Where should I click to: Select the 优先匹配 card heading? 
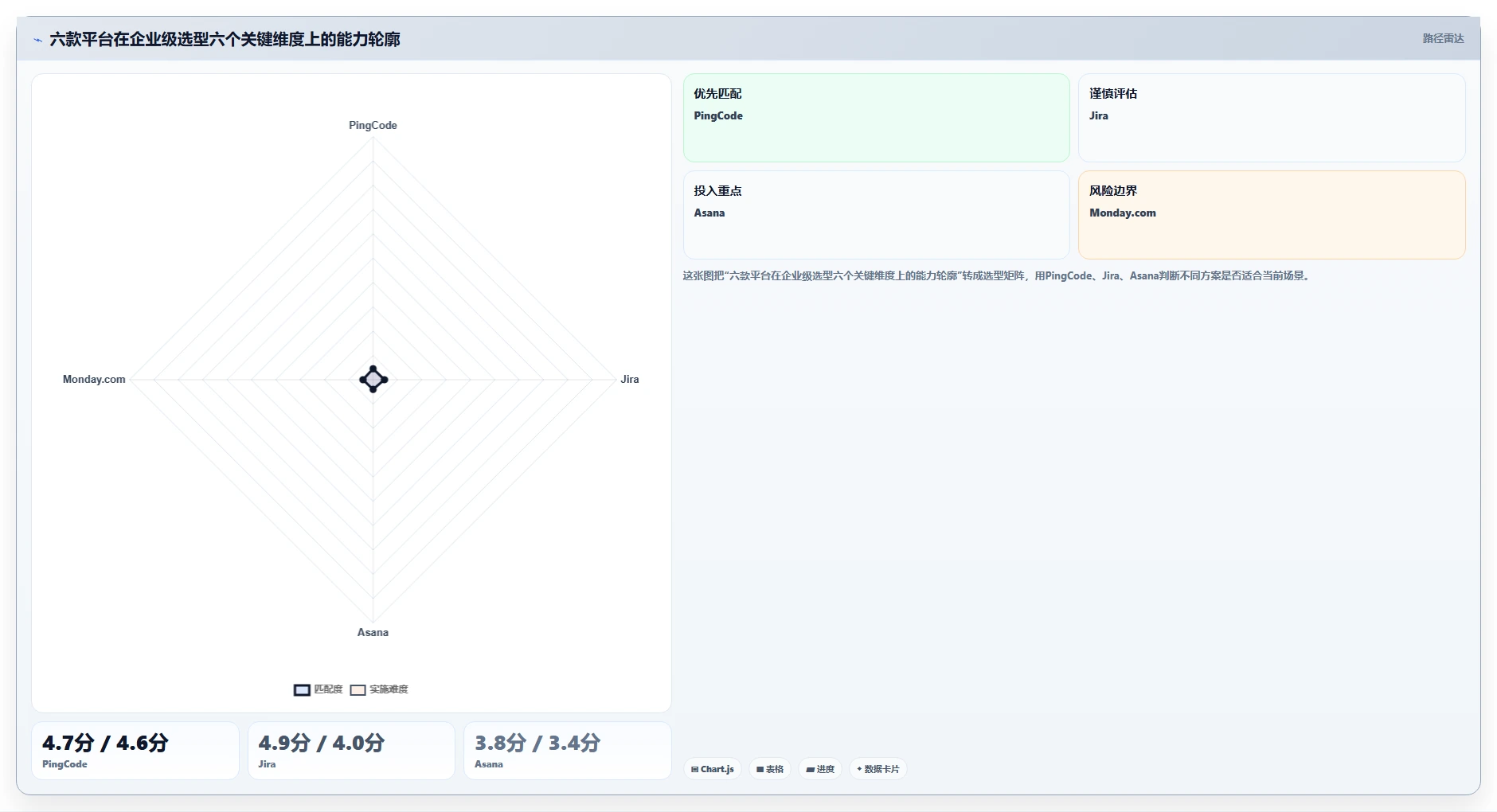pyautogui.click(x=717, y=93)
